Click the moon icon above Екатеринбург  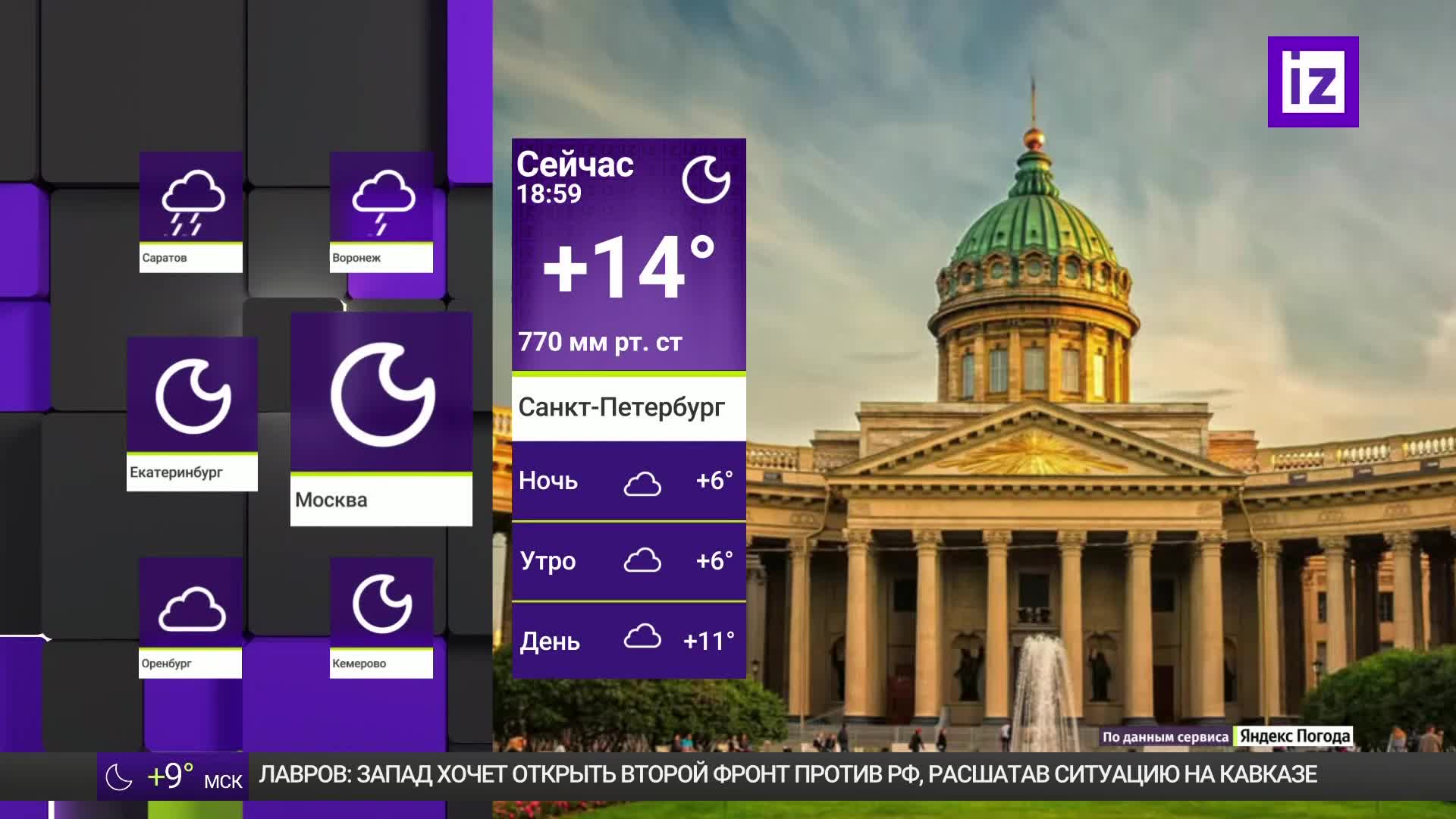click(x=193, y=396)
